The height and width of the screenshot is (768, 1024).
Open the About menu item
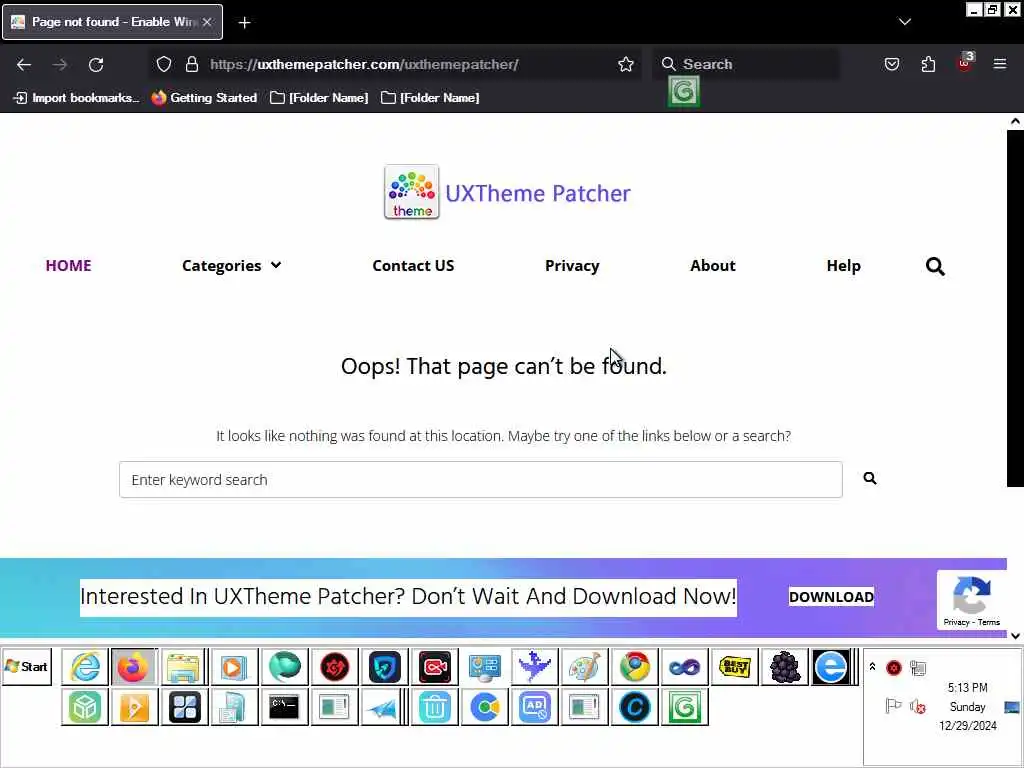point(713,266)
